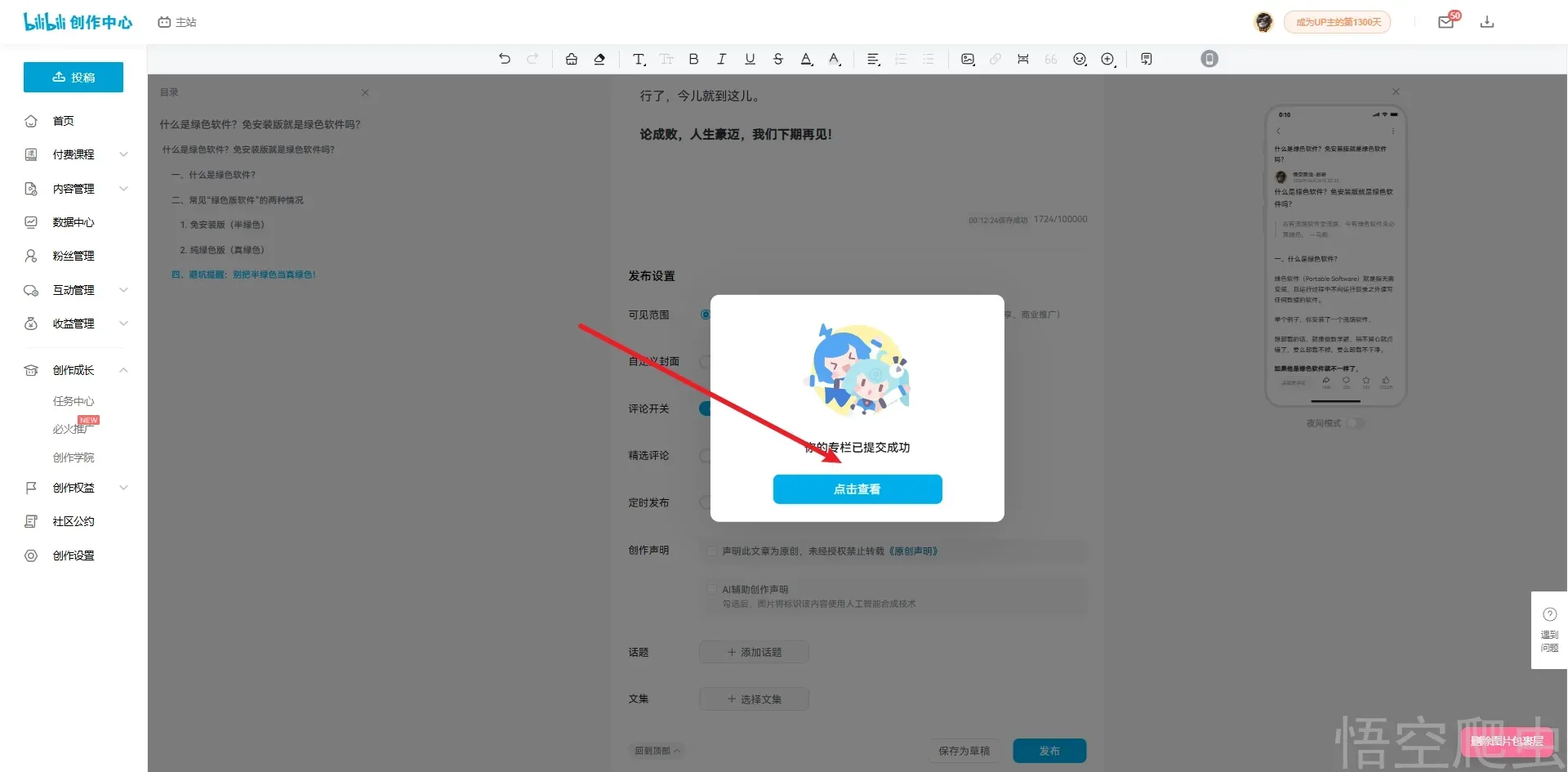Click the blue 投稿 upload button
The width and height of the screenshot is (1568, 772).
click(x=73, y=78)
